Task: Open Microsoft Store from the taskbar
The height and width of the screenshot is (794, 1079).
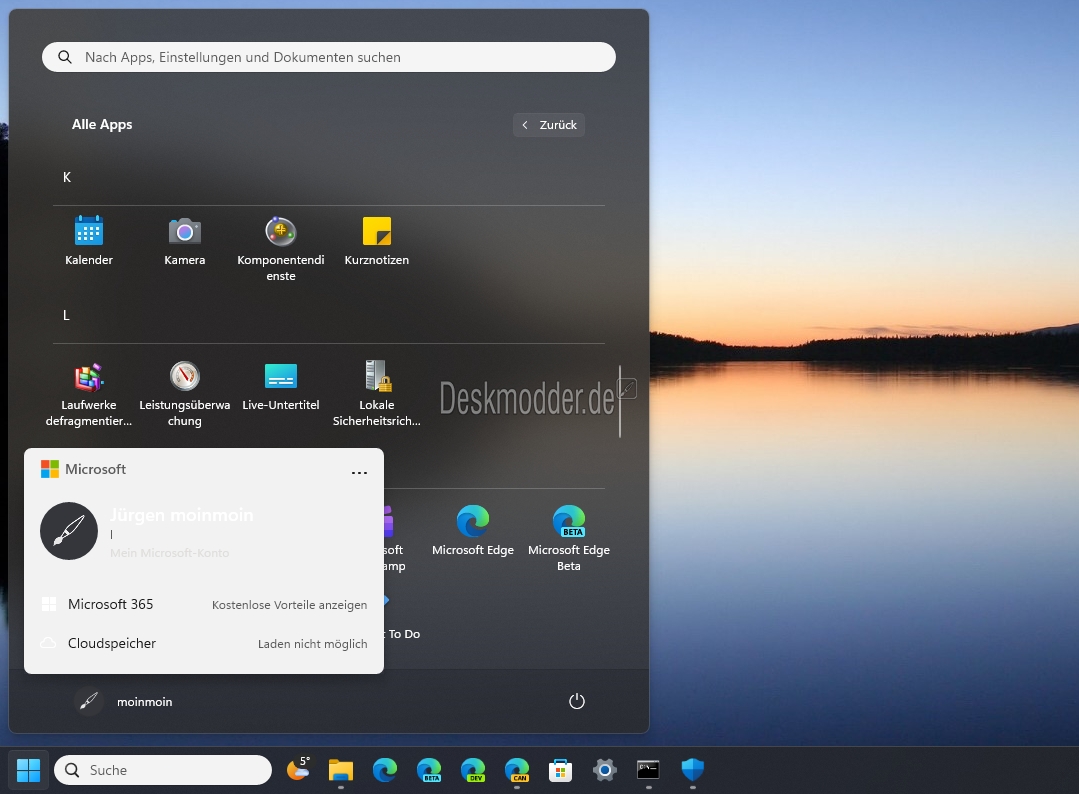Action: point(561,770)
